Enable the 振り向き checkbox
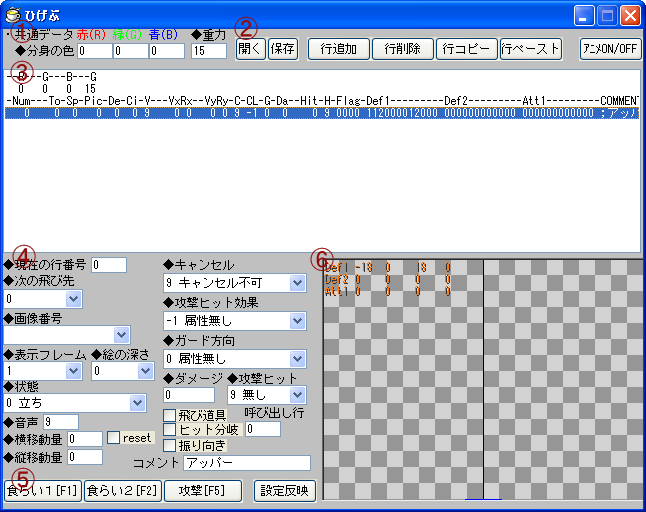This screenshot has width=646, height=512. pyautogui.click(x=169, y=445)
